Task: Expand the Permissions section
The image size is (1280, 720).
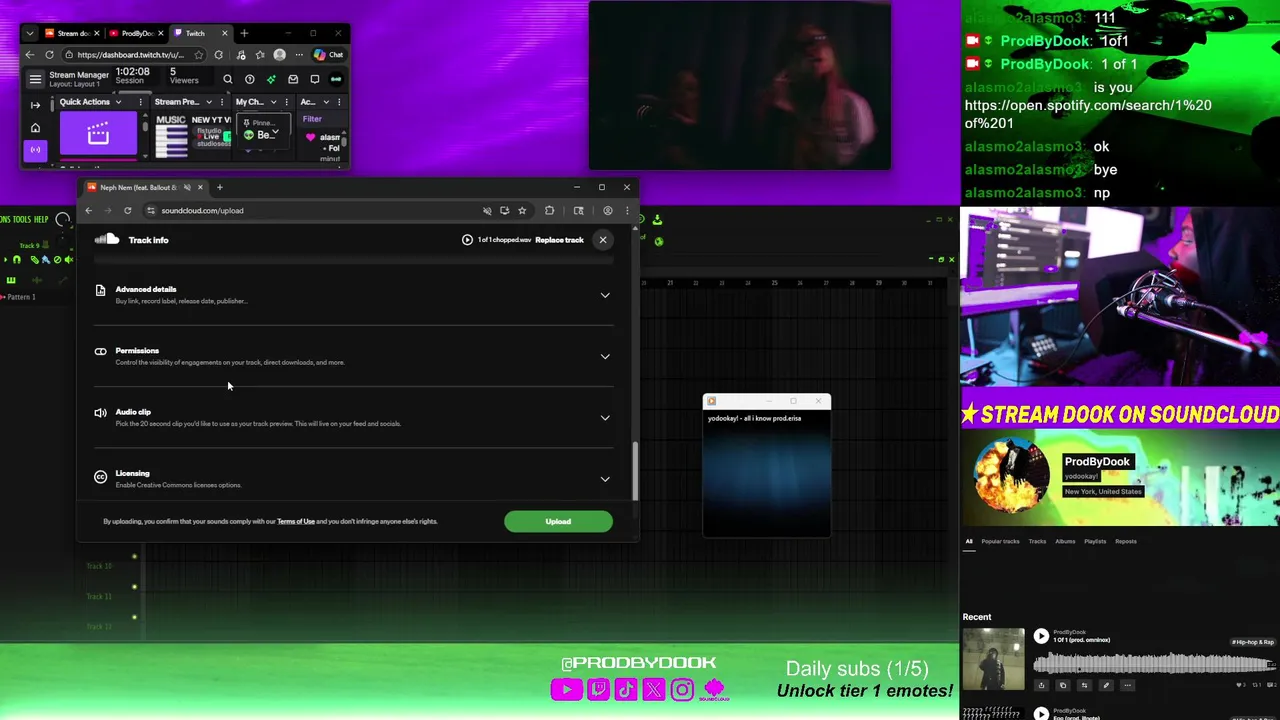Action: (605, 356)
